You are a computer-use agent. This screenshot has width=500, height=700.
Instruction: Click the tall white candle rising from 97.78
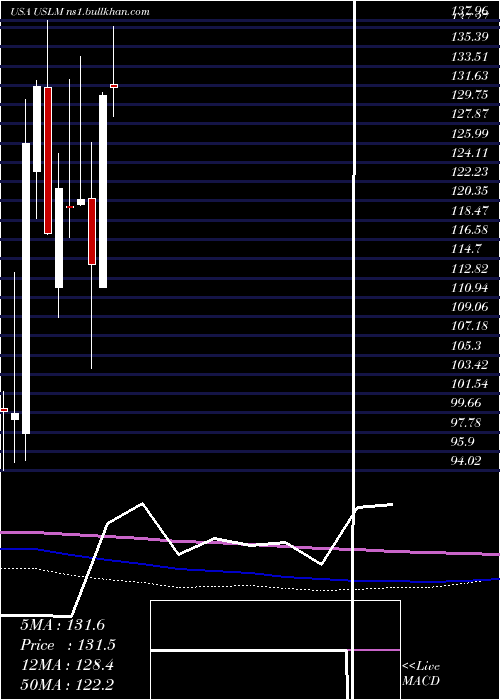[x=26, y=288]
